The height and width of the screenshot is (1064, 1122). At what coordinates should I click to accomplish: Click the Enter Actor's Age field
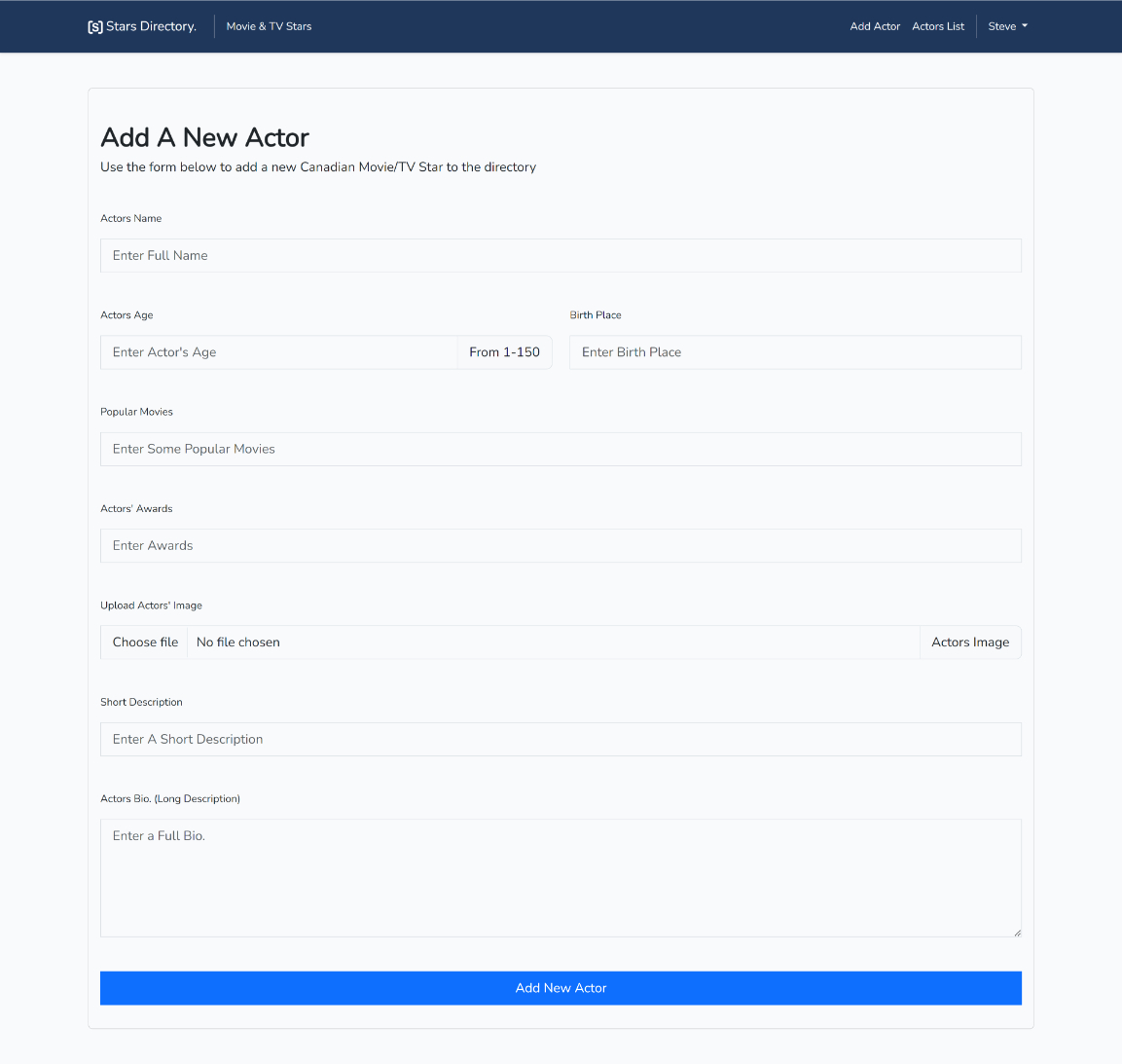coord(277,351)
